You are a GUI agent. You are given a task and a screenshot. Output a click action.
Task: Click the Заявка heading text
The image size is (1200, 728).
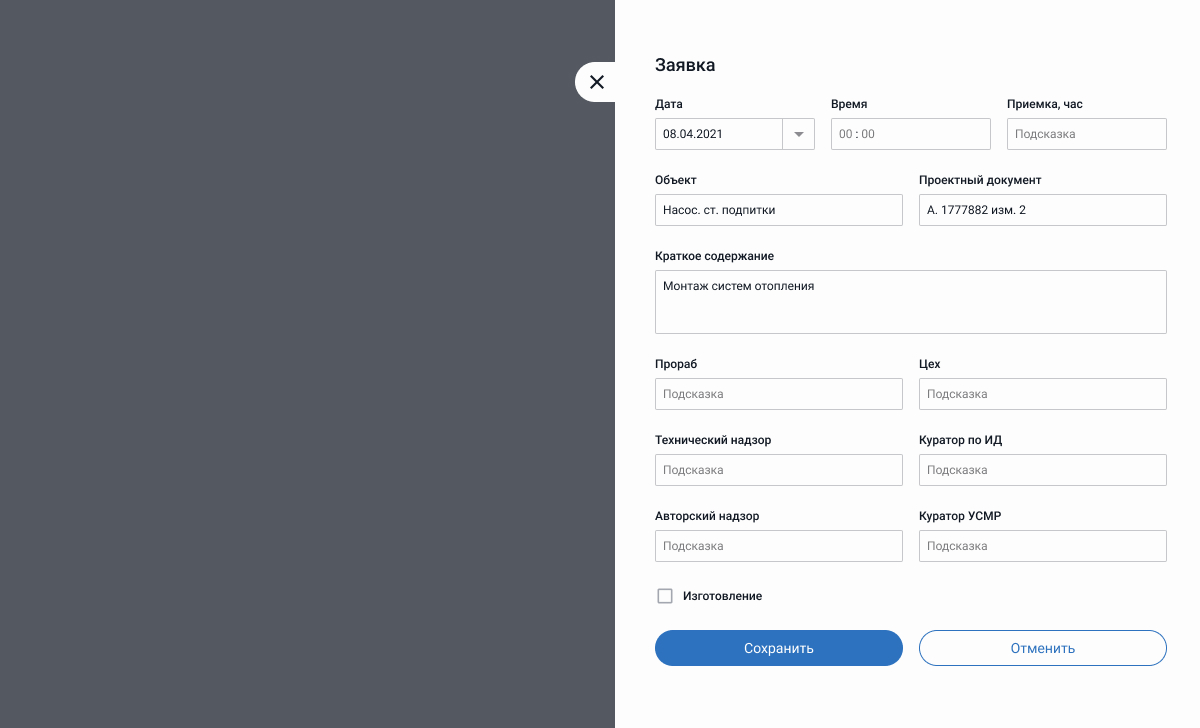(x=685, y=66)
